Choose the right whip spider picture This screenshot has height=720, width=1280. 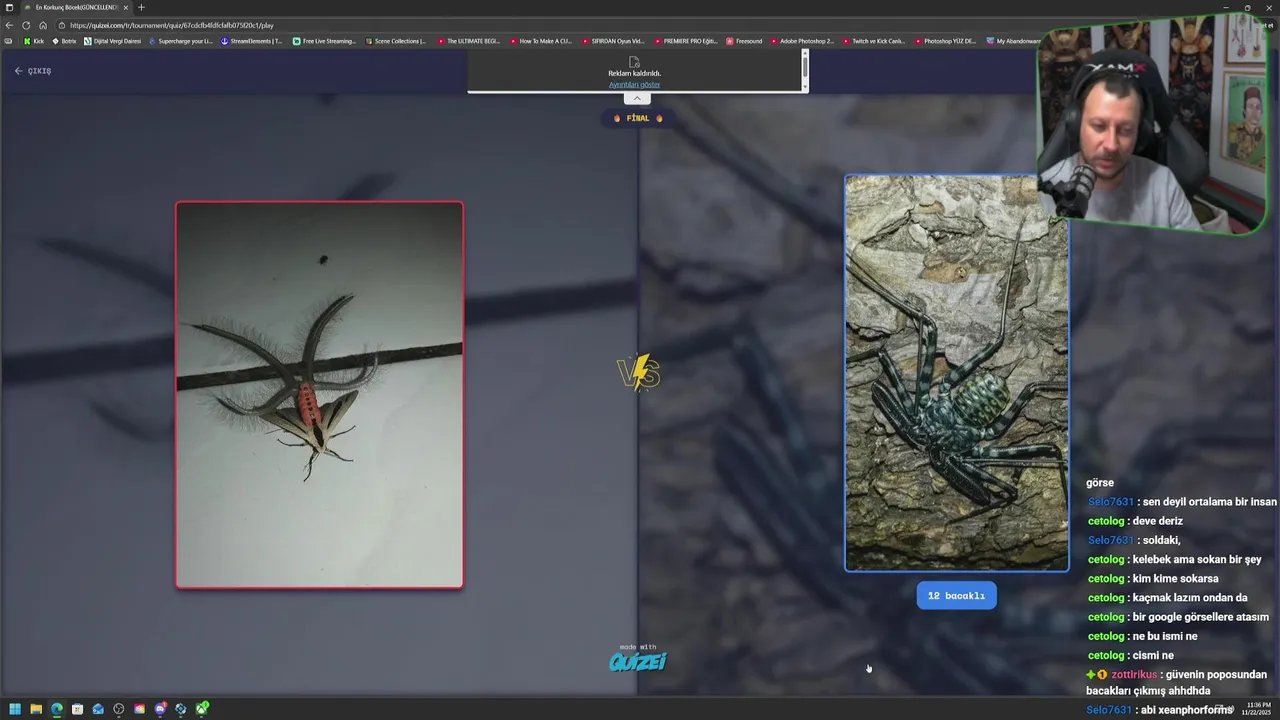click(957, 373)
